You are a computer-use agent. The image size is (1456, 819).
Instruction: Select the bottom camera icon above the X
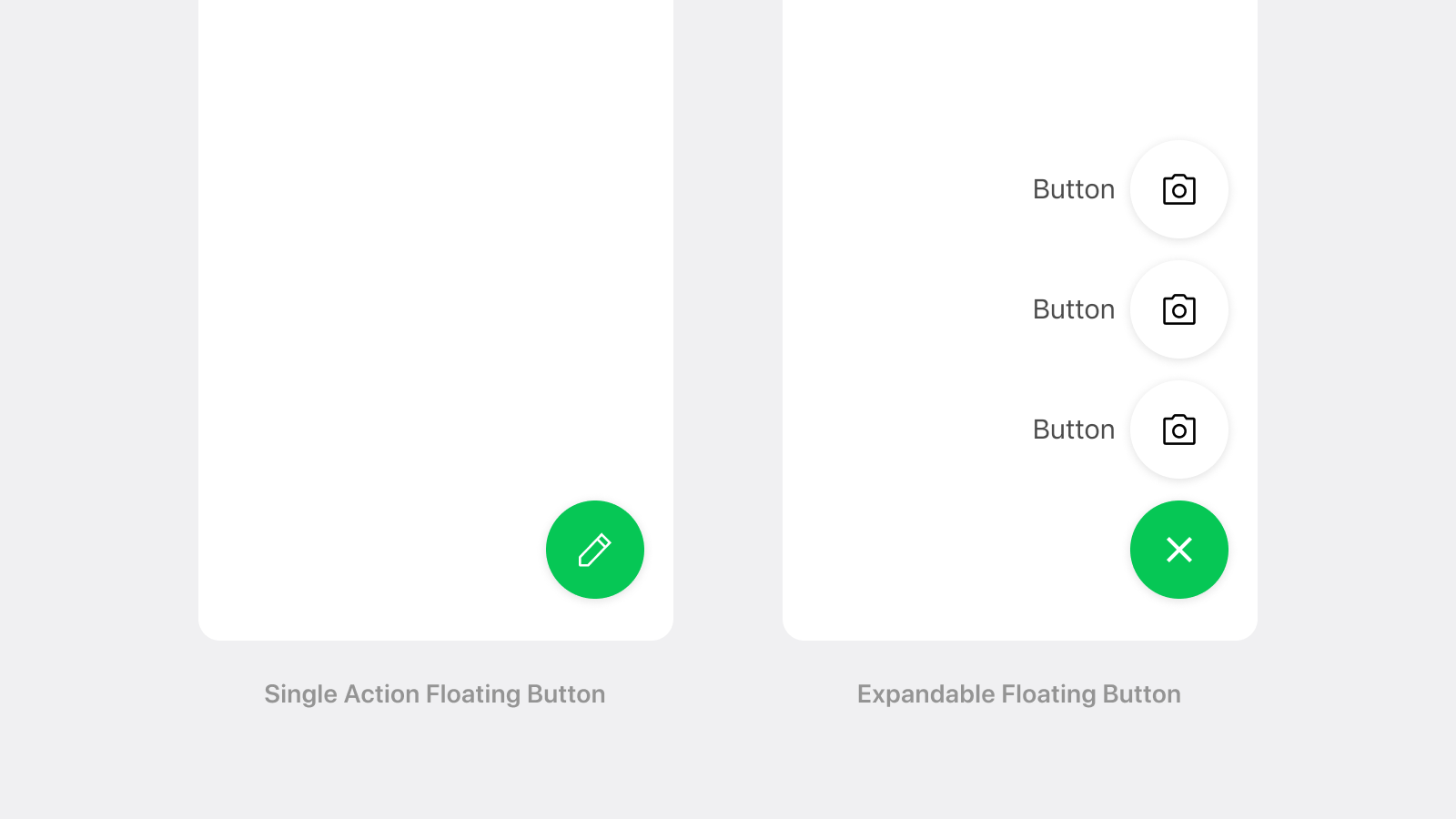pos(1179,430)
